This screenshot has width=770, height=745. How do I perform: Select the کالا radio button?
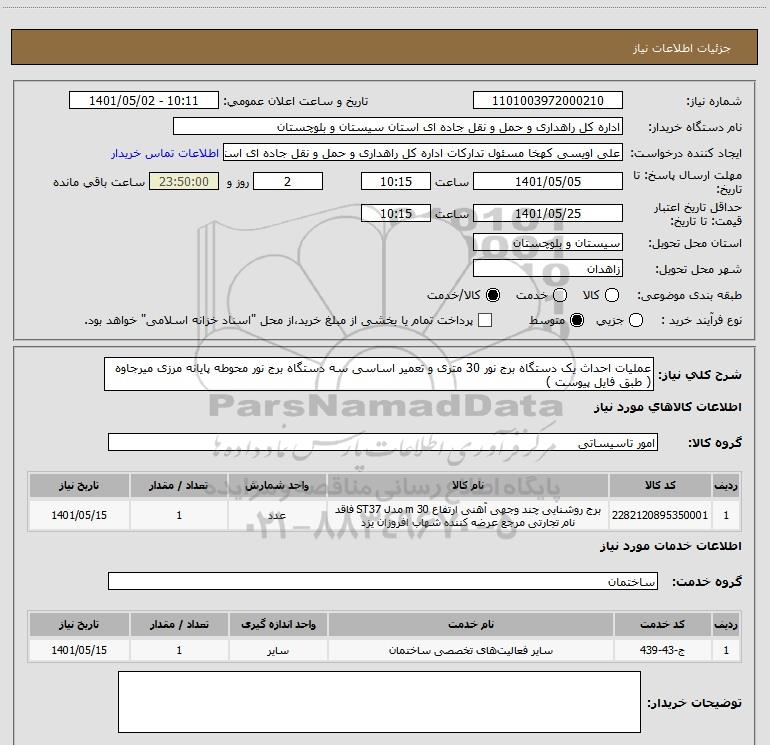tap(612, 295)
